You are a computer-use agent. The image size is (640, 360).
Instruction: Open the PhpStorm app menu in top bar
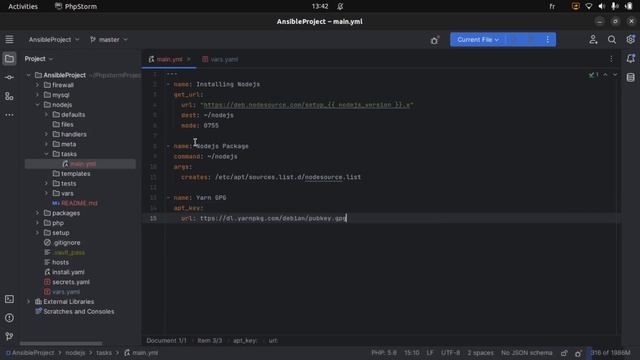pyautogui.click(x=76, y=6)
